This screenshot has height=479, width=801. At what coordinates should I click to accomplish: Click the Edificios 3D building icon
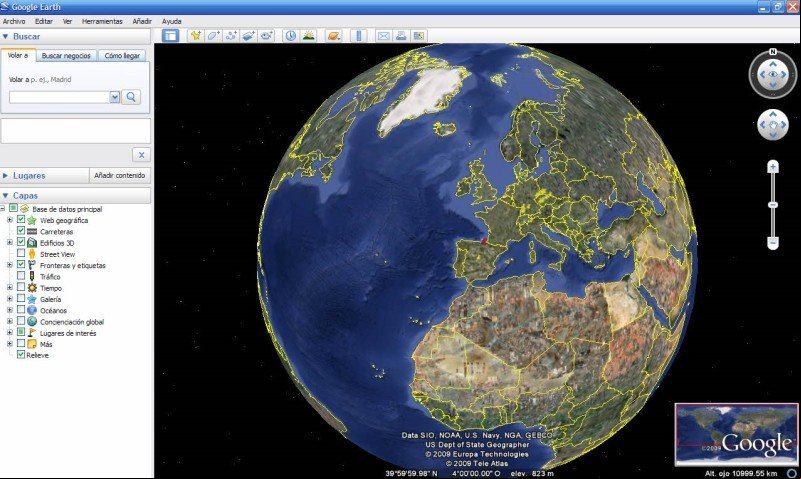32,243
